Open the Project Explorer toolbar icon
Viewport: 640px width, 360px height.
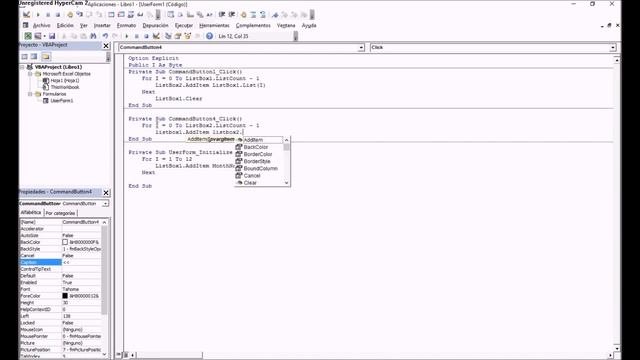pyautogui.click(x=168, y=36)
